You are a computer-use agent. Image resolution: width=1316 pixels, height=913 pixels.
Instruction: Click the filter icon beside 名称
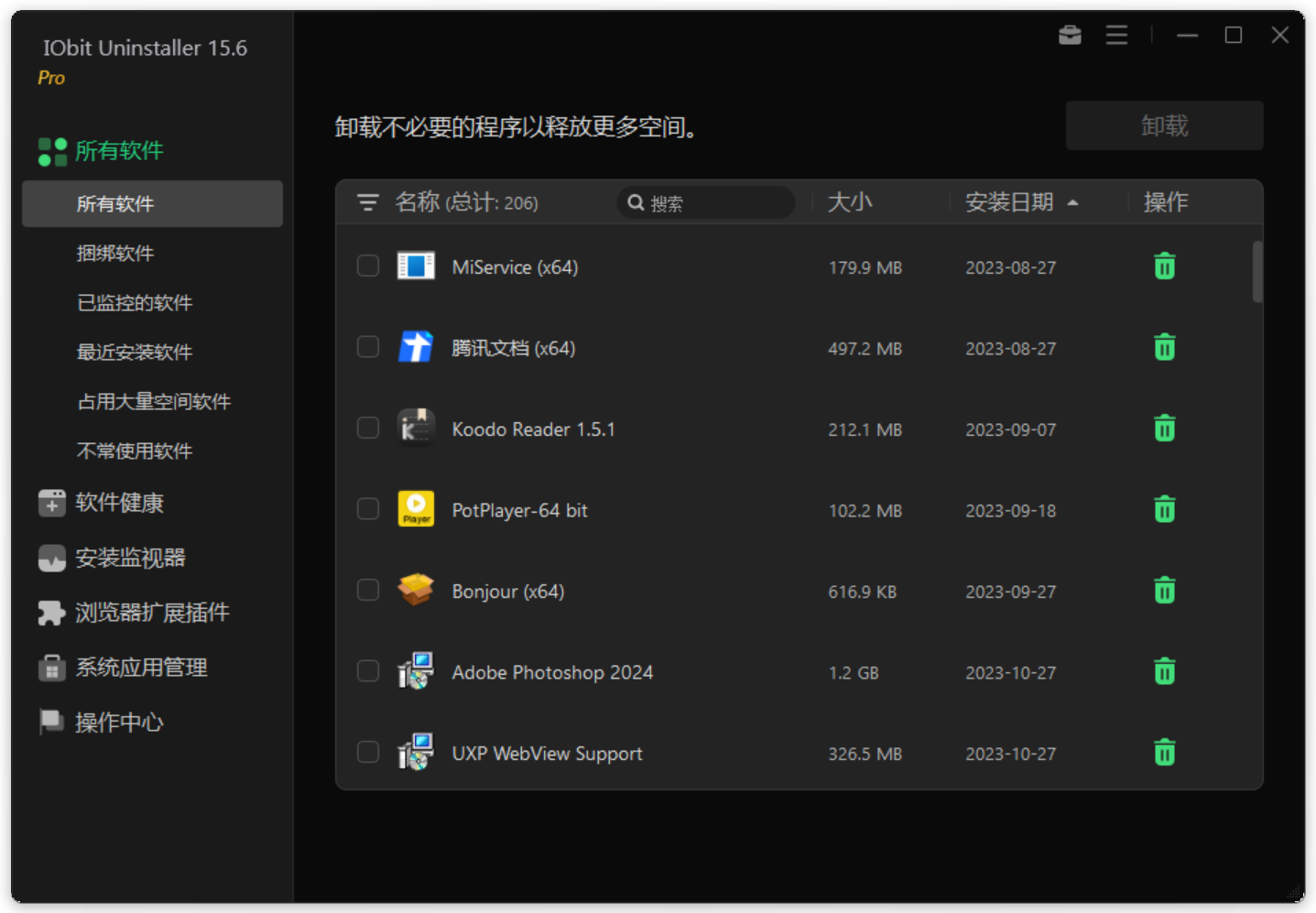(367, 202)
